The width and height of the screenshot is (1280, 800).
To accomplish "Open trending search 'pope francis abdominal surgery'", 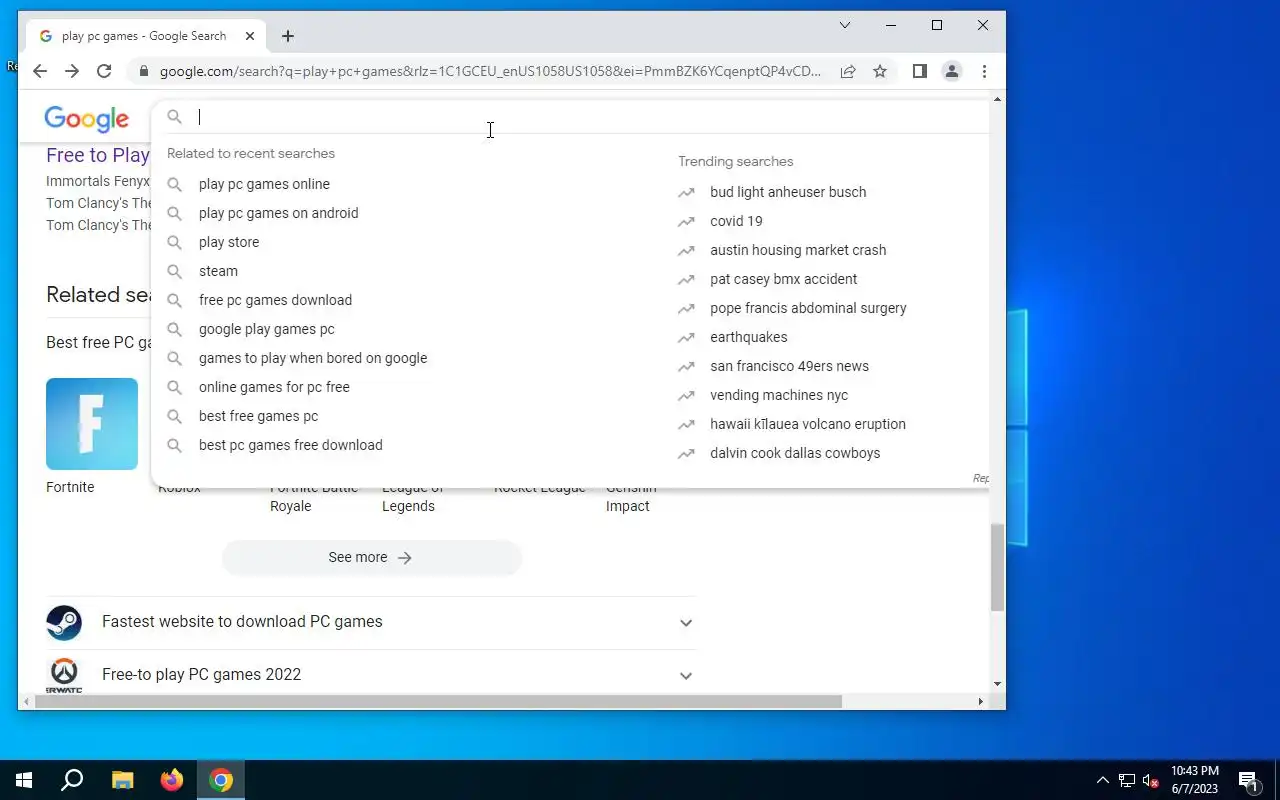I will [x=808, y=308].
